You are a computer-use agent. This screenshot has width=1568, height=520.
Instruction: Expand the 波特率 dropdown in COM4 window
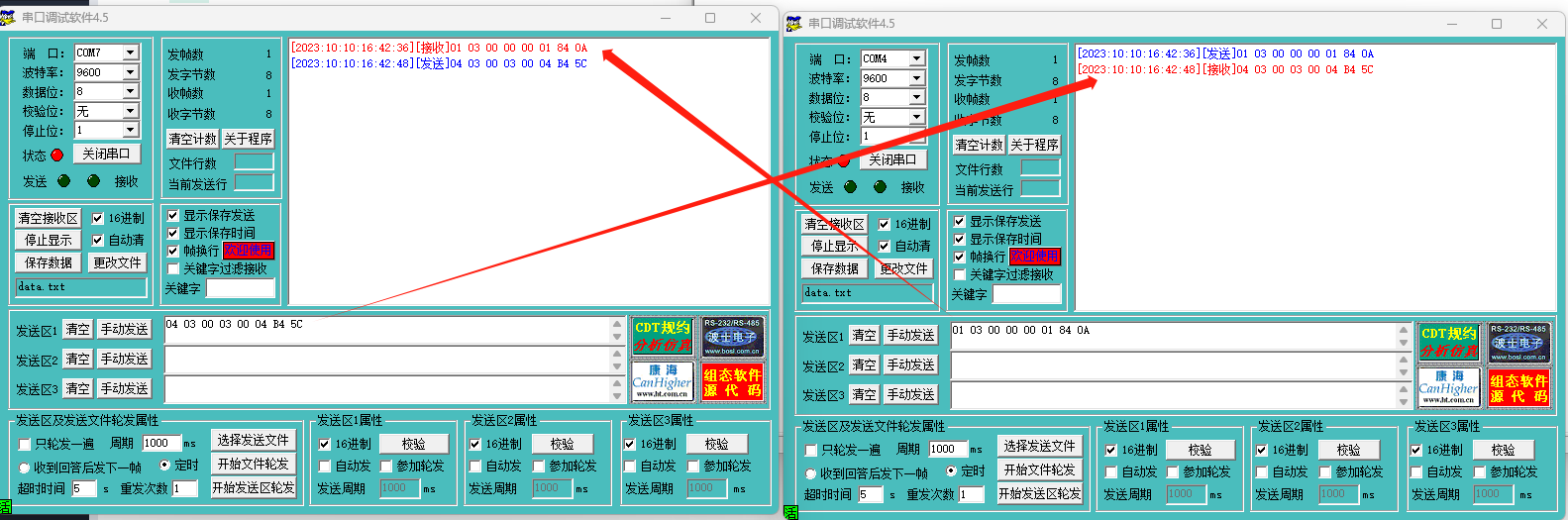916,78
